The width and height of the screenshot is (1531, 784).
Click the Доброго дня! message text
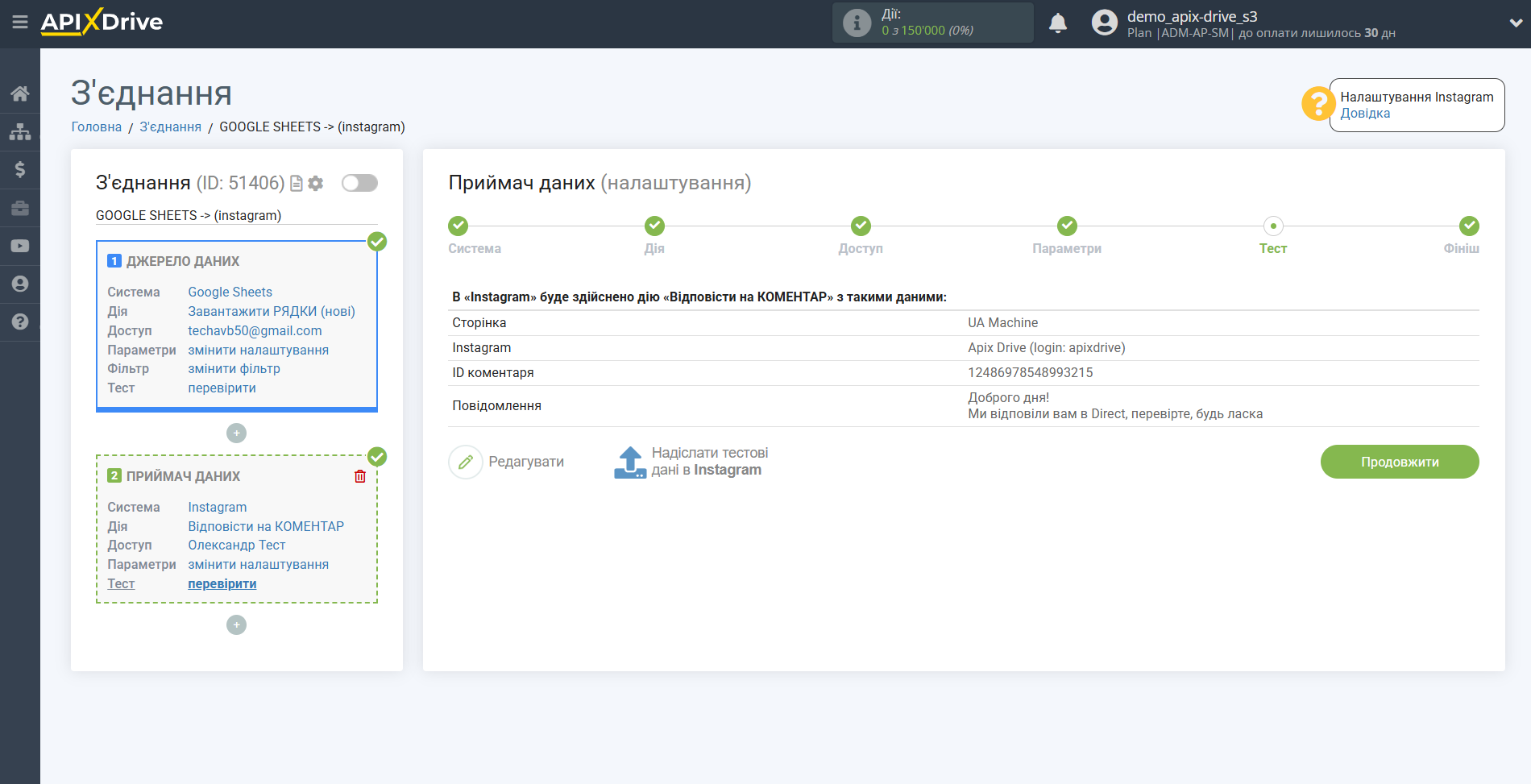coord(1009,397)
